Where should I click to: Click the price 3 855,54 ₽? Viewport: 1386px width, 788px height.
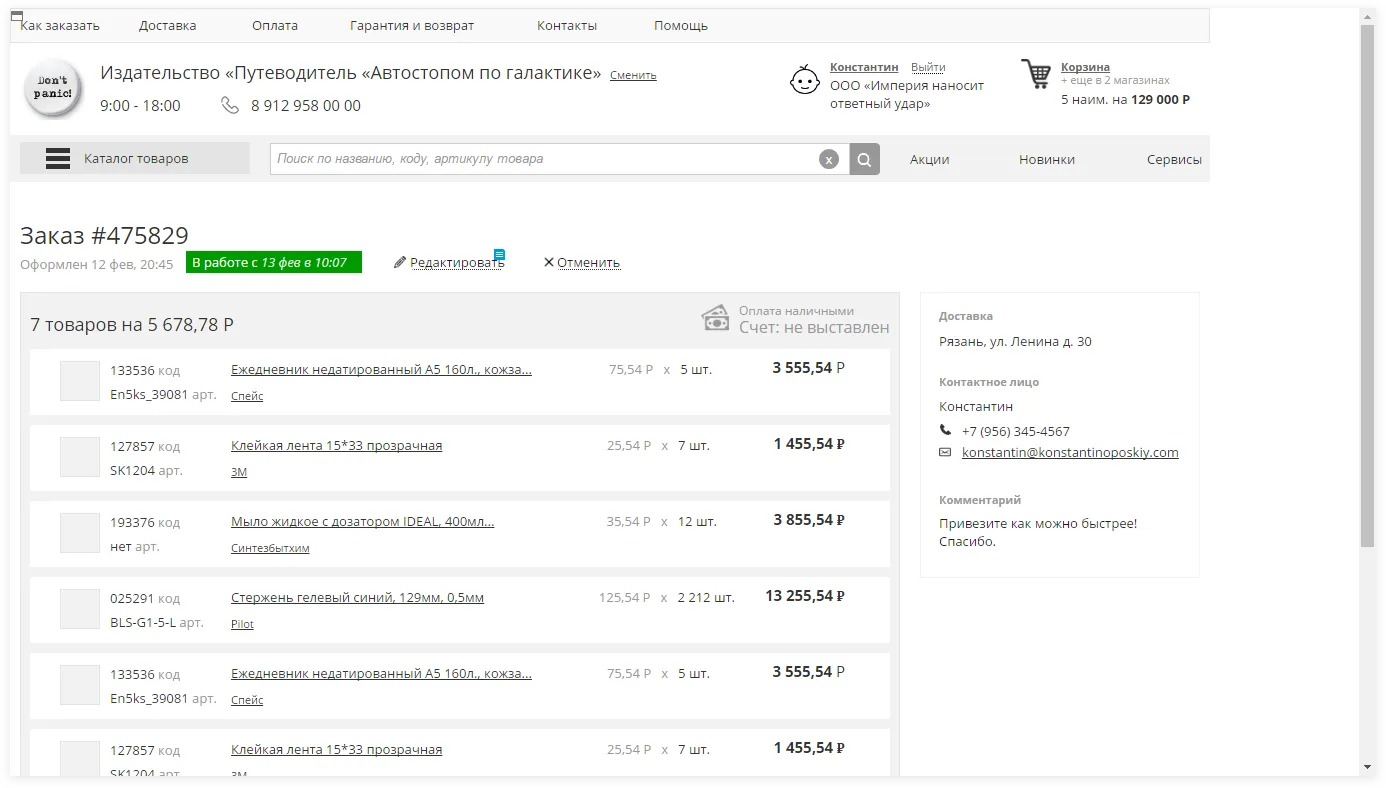[x=809, y=519]
